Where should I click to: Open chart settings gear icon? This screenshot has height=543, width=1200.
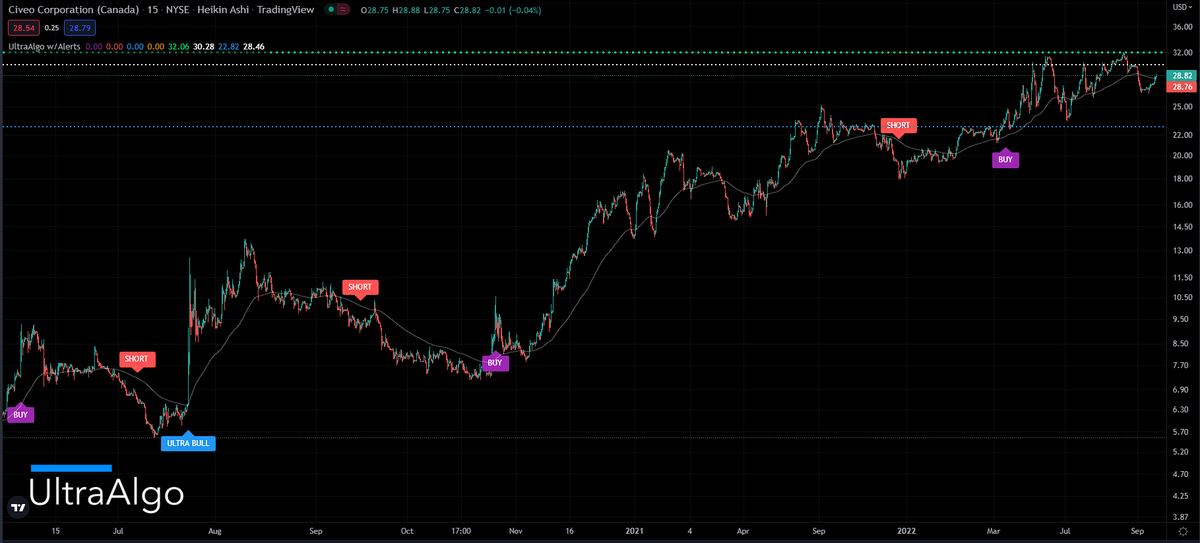tap(1181, 530)
